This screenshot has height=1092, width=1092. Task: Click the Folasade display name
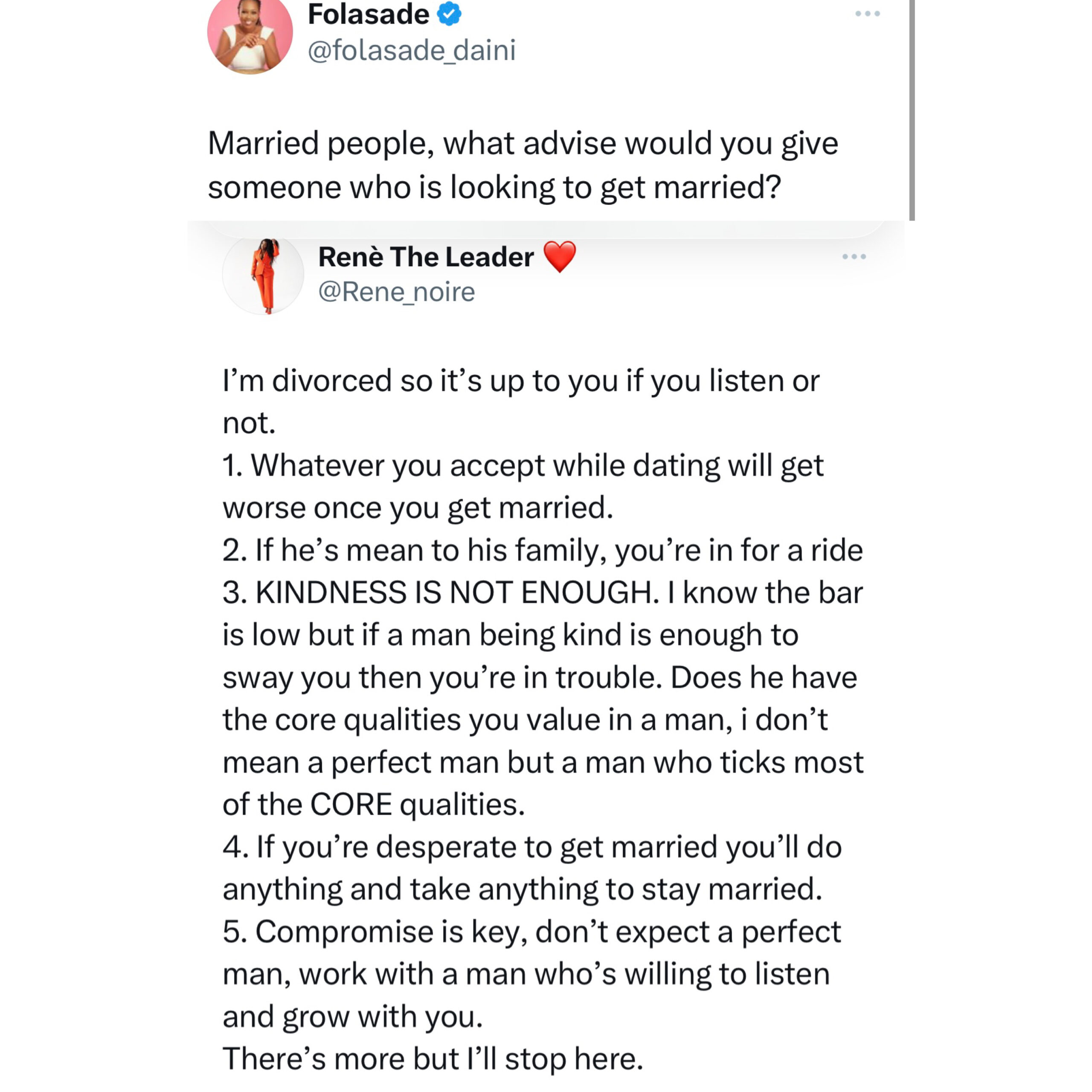[369, 14]
